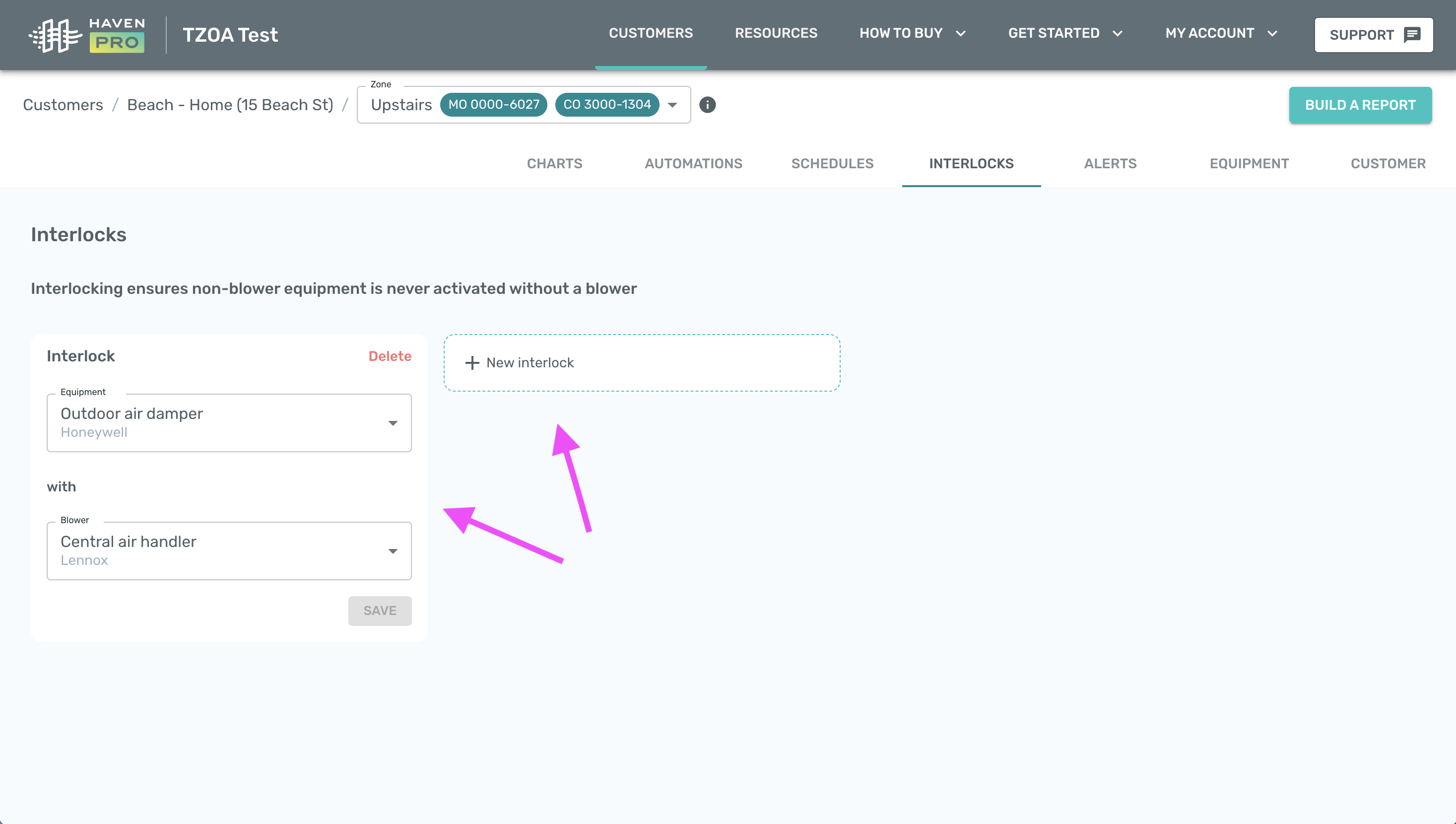Click the HAVEN PRO logo
The height and width of the screenshot is (824, 1456).
(86, 35)
